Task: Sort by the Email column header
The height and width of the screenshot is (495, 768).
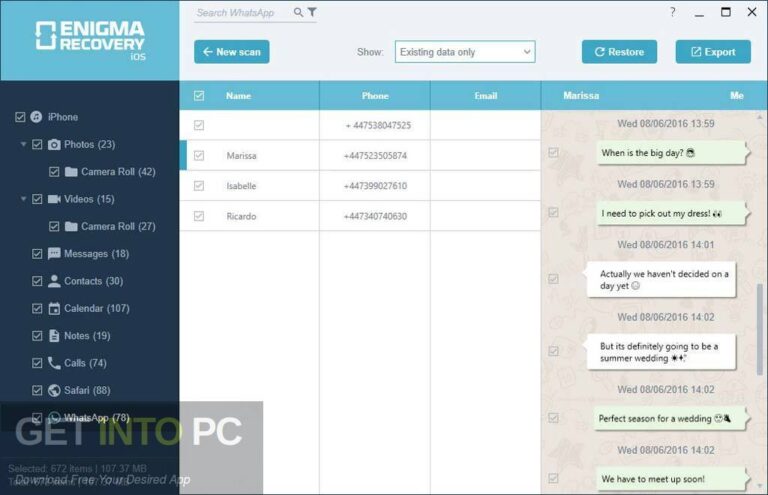Action: [486, 96]
